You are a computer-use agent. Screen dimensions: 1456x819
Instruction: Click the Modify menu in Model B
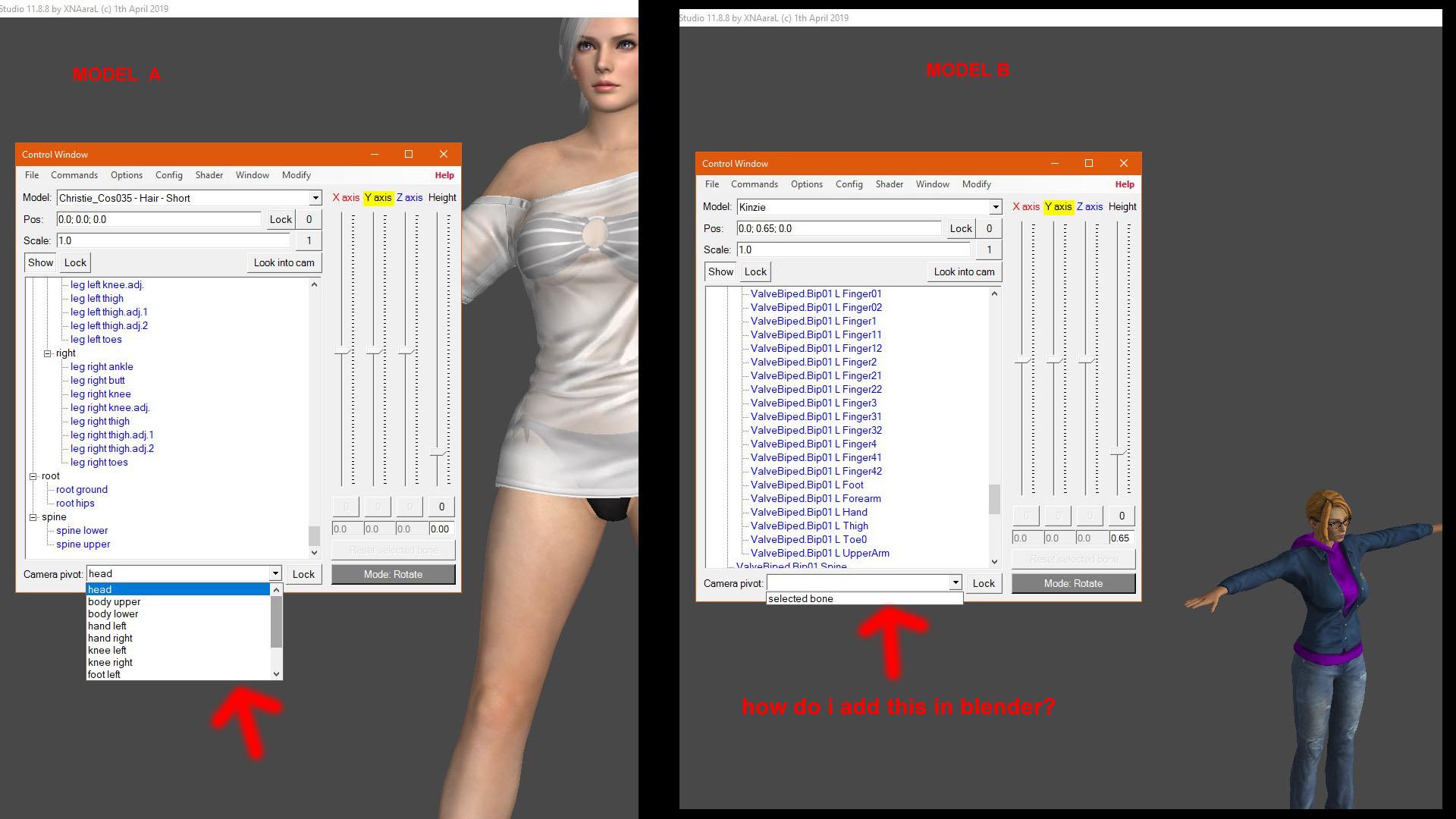pyautogui.click(x=976, y=184)
